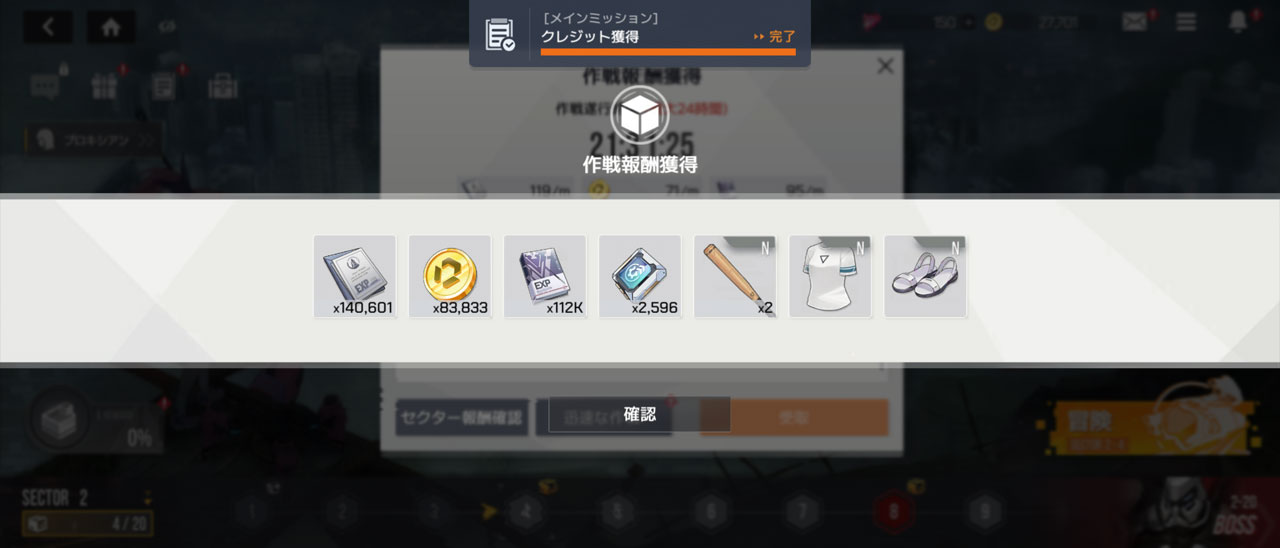This screenshot has height=548, width=1280.
Task: Select the white shoes equipment reward
Action: [925, 276]
